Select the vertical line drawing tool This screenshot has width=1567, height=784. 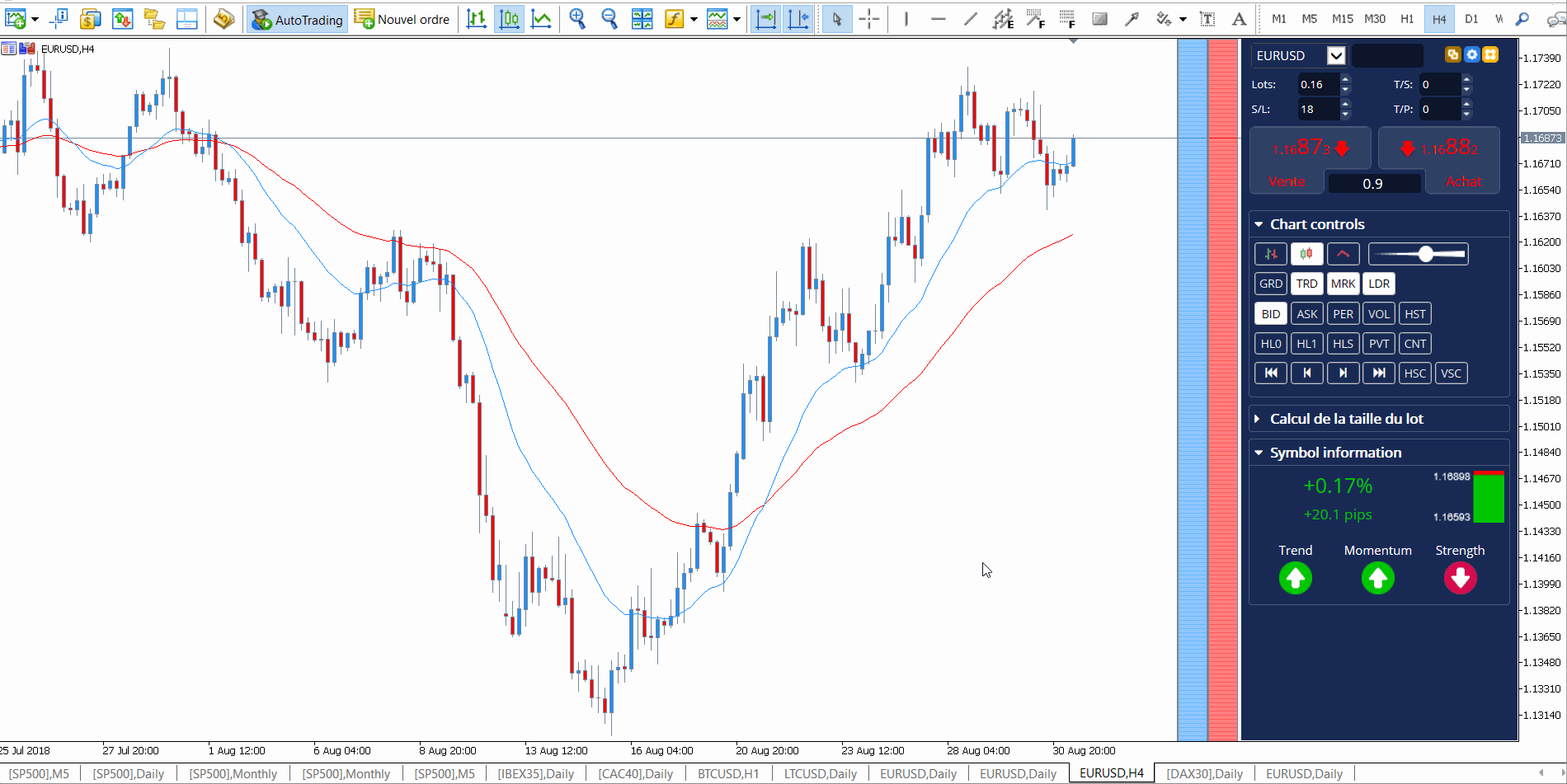906,18
